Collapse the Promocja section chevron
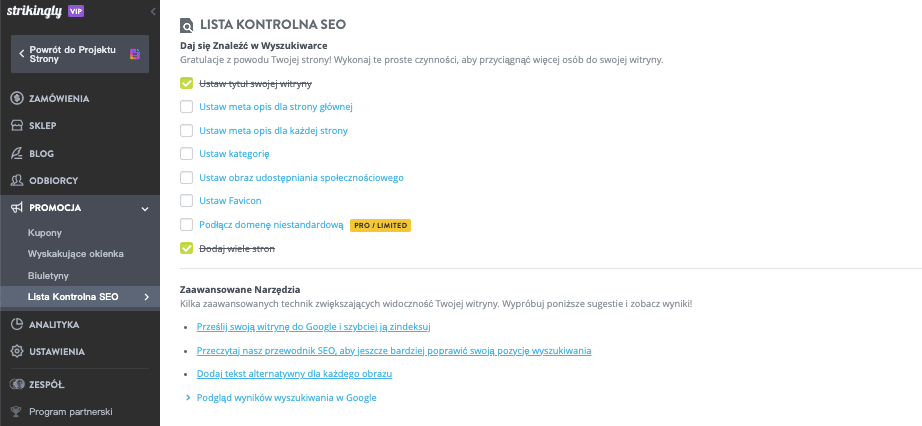 tap(145, 208)
